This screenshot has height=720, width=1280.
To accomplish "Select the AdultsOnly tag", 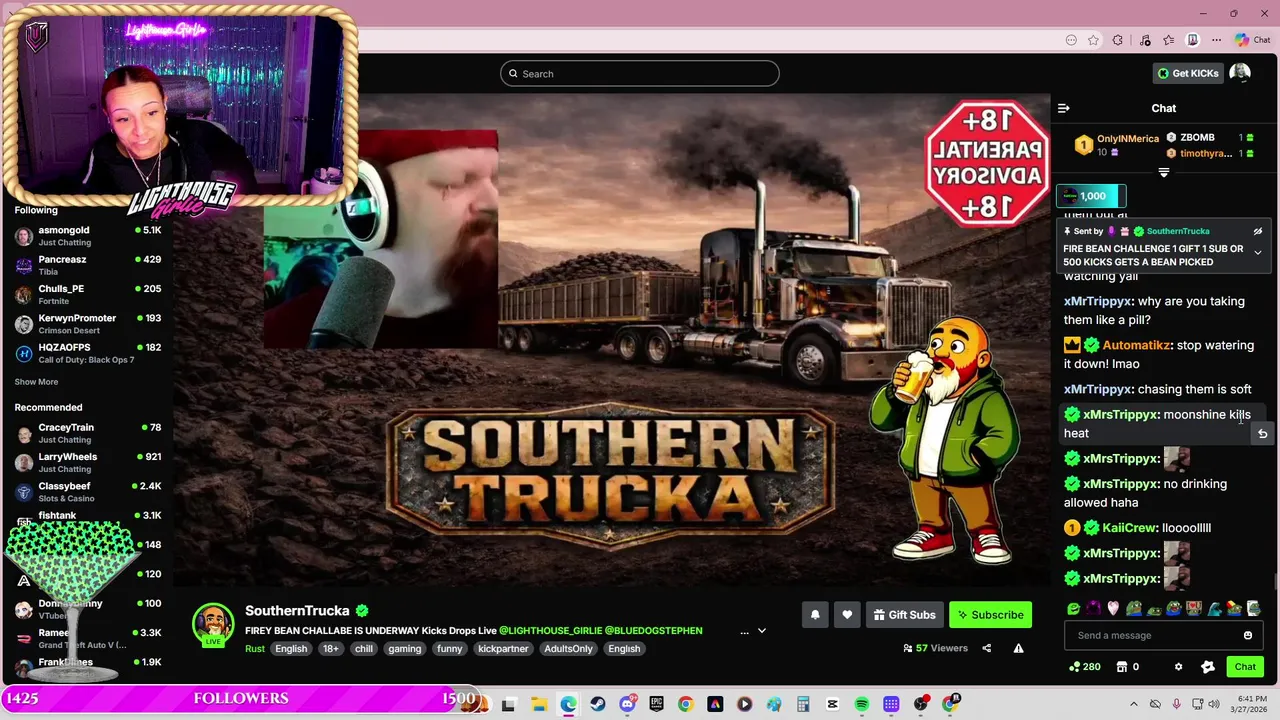I will 569,648.
